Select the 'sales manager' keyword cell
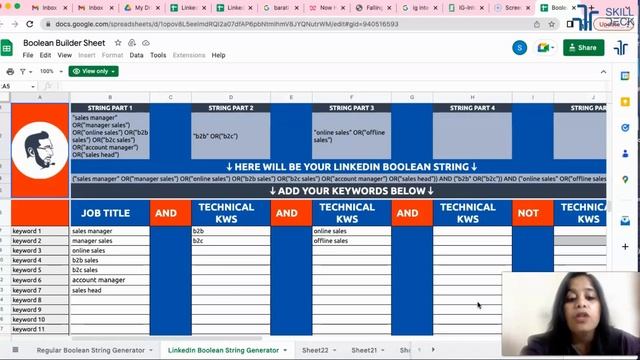Image resolution: width=640 pixels, height=360 pixels. (x=110, y=231)
